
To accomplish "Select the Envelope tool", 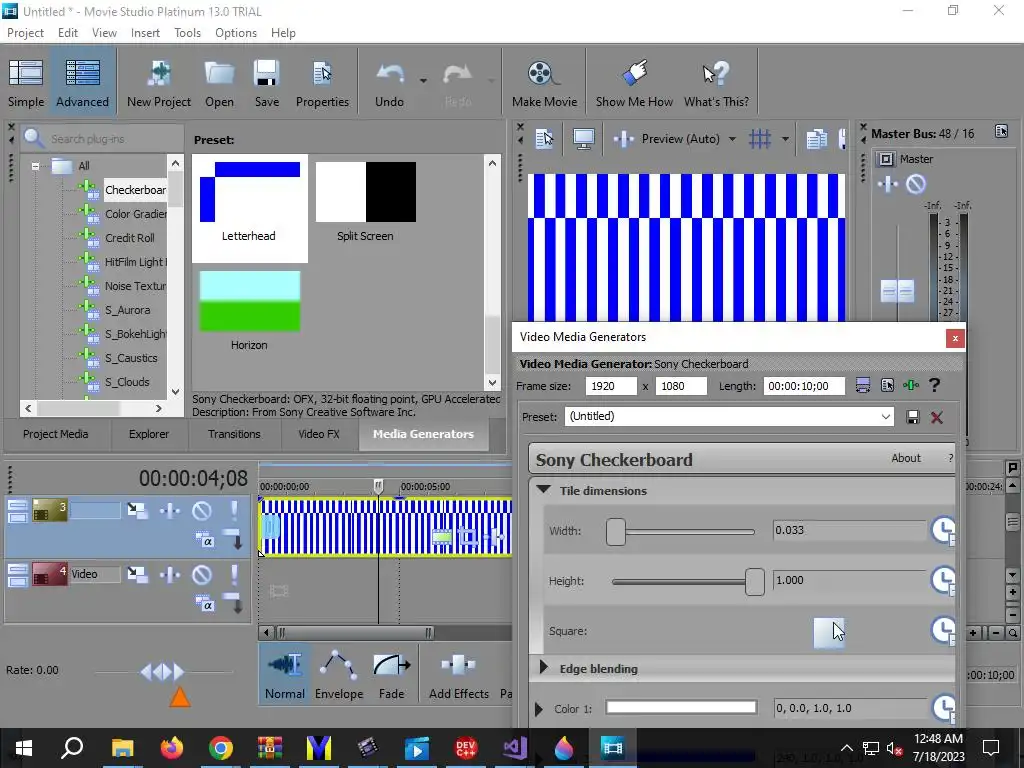I will point(338,676).
